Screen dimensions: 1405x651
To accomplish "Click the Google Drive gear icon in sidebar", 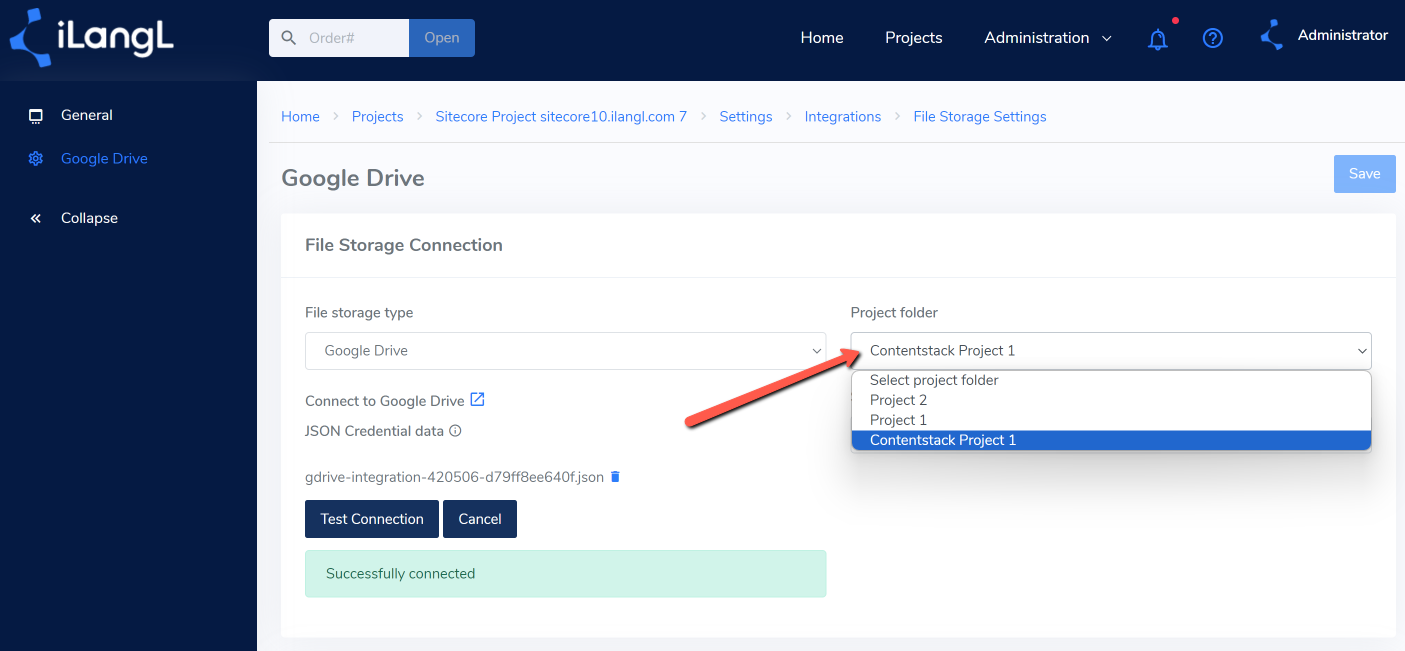I will (36, 159).
